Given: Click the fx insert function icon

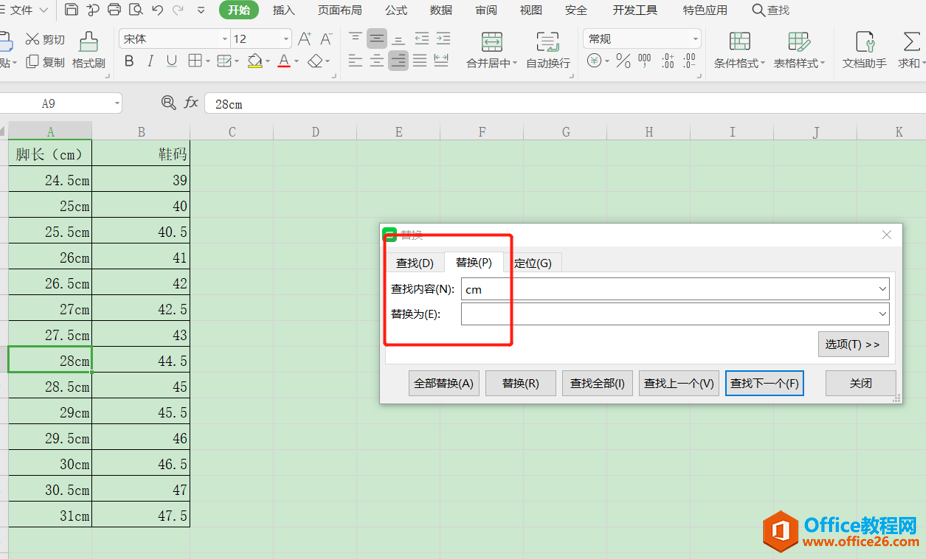Looking at the screenshot, I should pos(190,103).
